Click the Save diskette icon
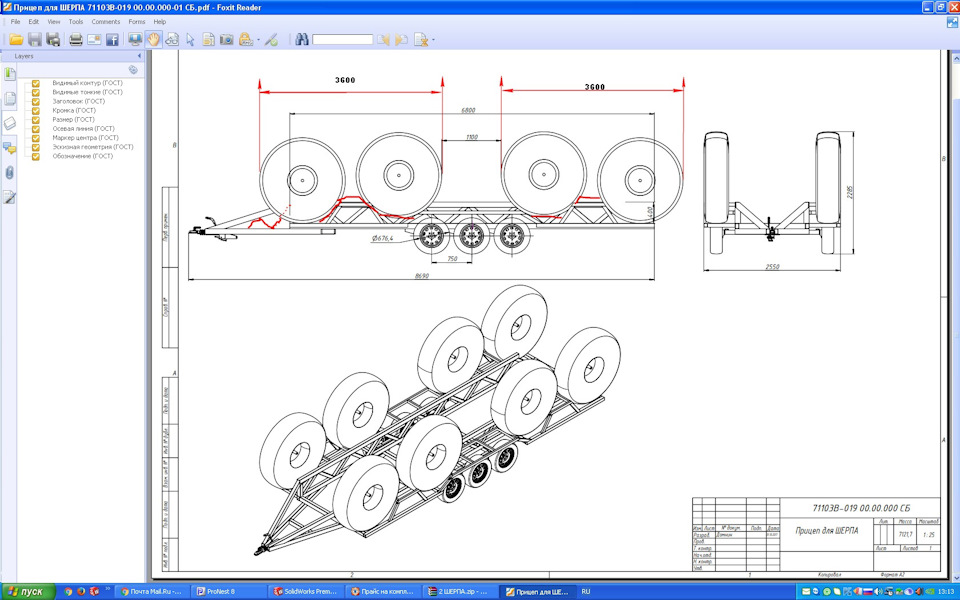 click(35, 40)
